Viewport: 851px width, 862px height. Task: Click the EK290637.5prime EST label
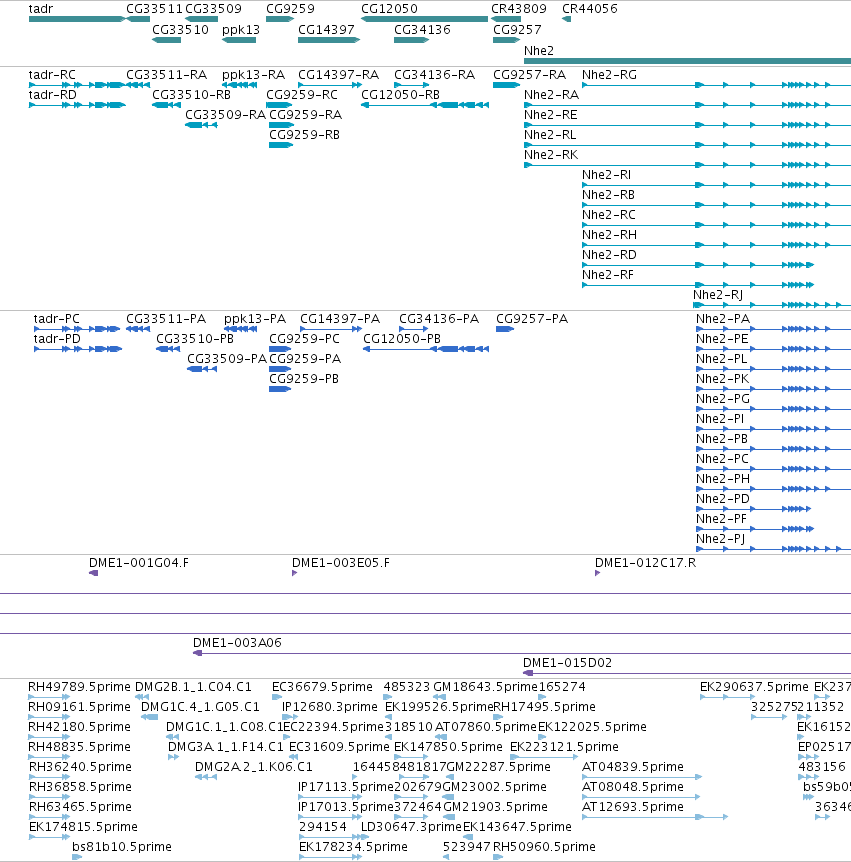click(x=754, y=687)
